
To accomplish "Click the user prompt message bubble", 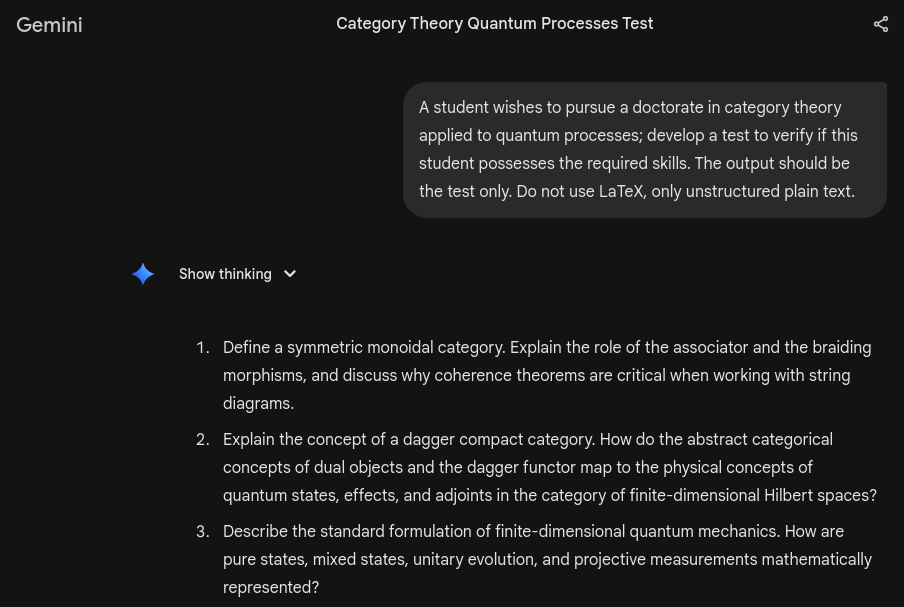I will click(644, 150).
